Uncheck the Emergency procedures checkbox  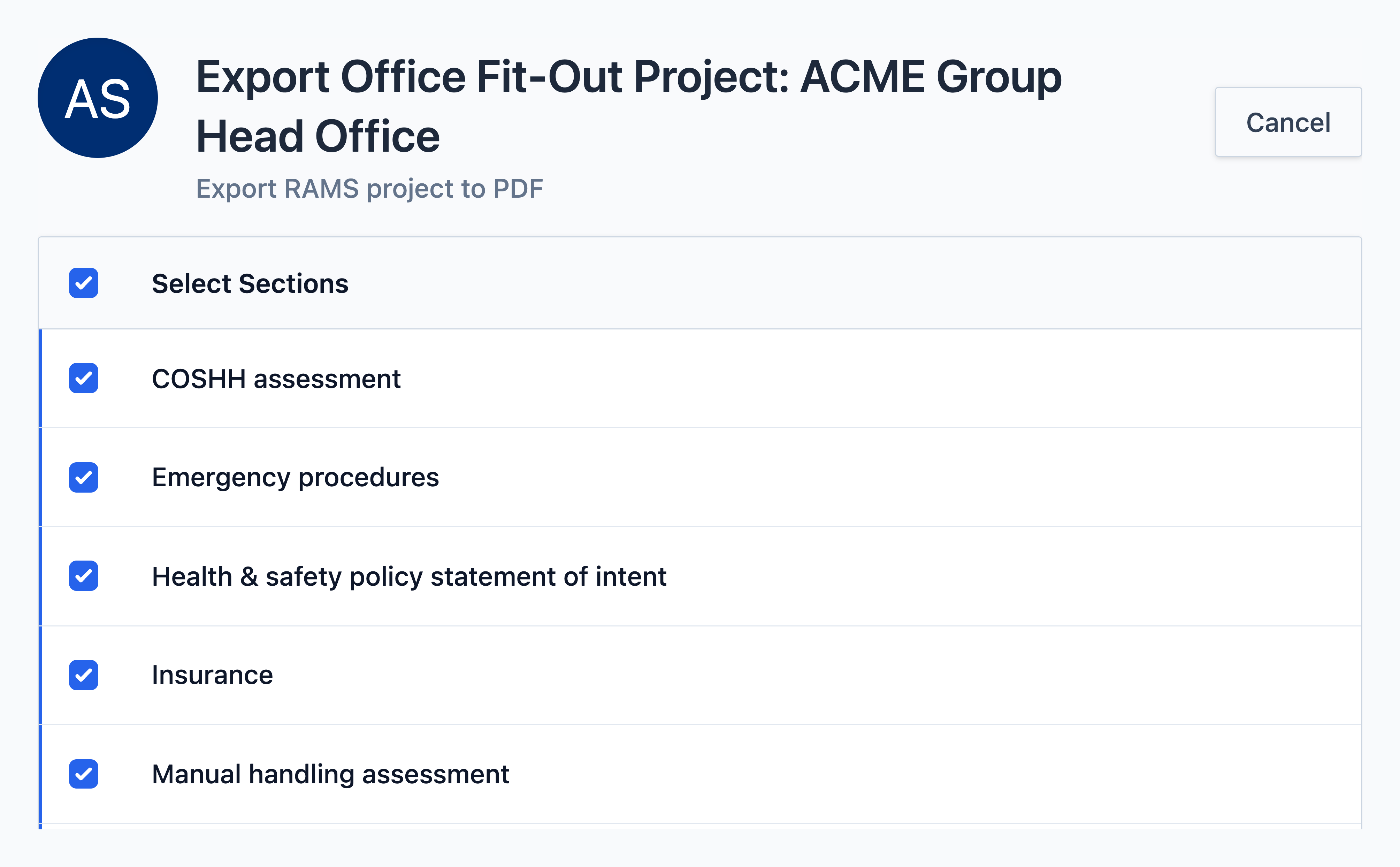point(84,477)
